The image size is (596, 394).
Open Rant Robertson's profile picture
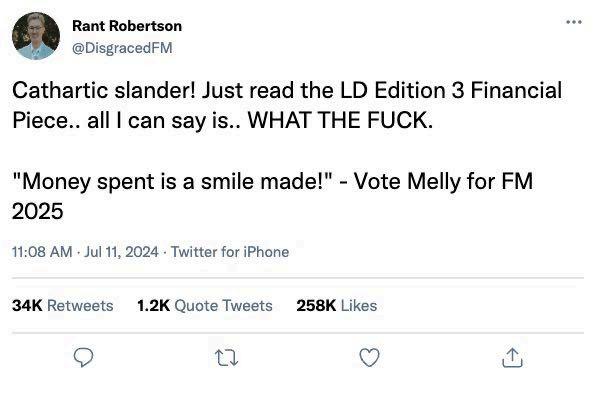coord(36,36)
